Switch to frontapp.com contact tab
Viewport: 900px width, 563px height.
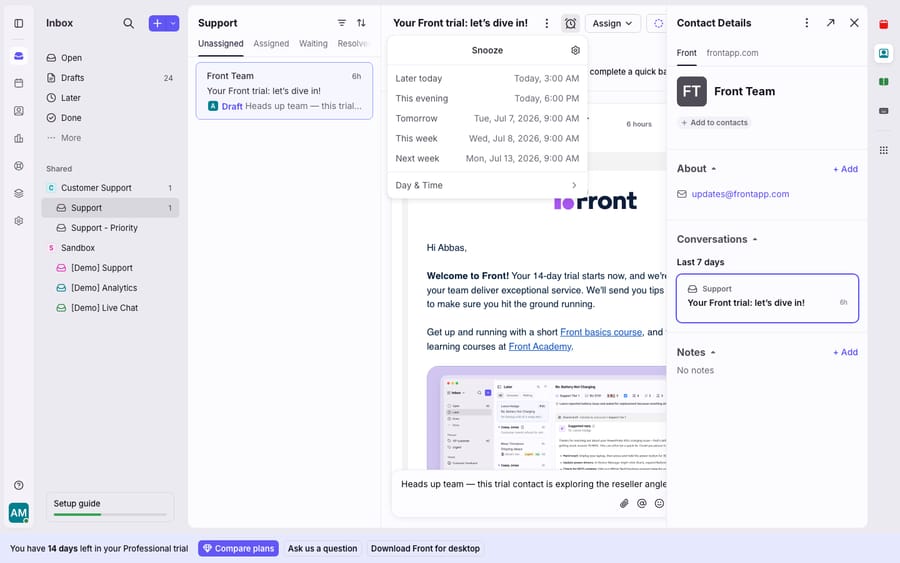click(732, 53)
